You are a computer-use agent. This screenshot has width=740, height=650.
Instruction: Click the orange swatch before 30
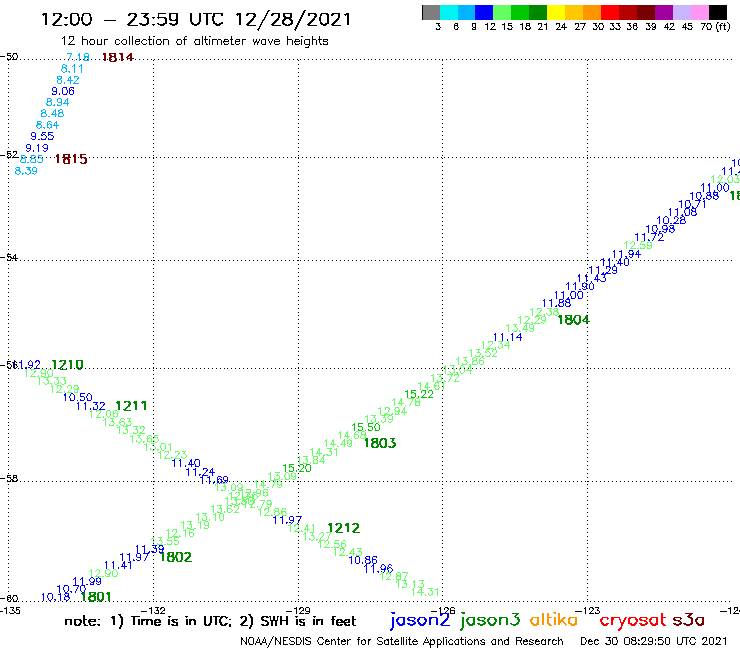(592, 12)
